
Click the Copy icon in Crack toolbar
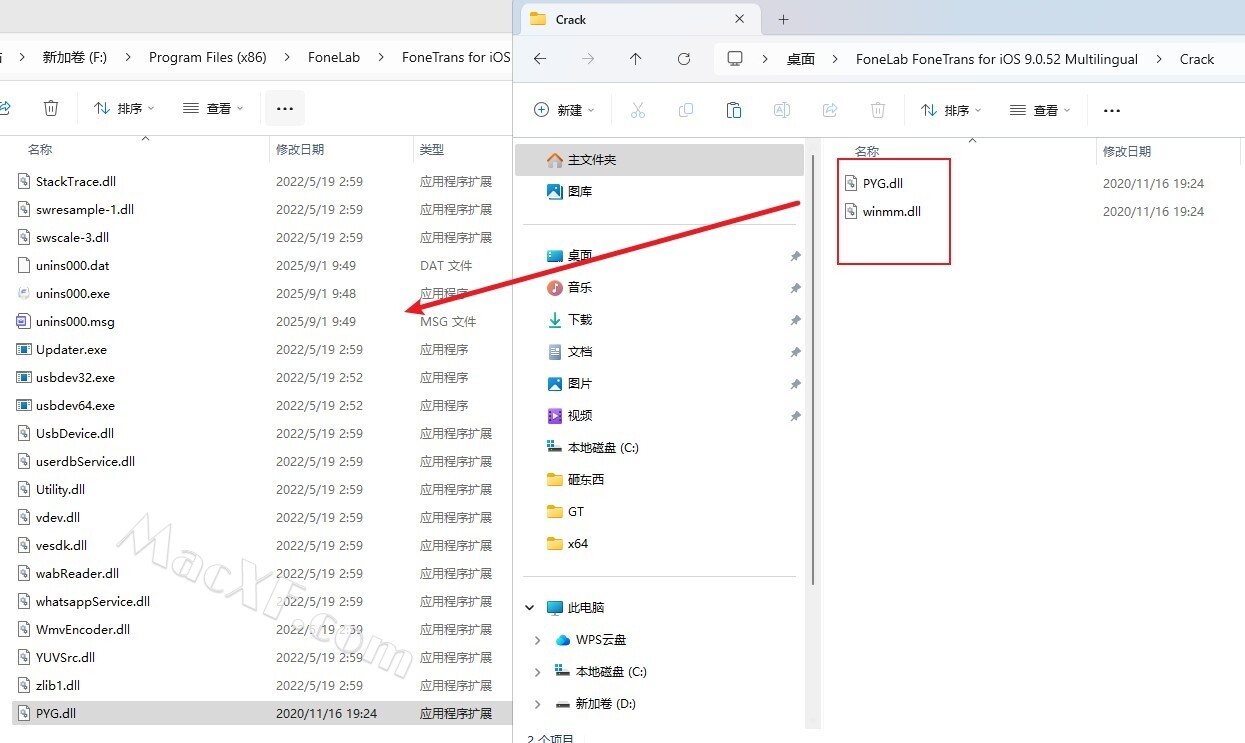point(686,110)
